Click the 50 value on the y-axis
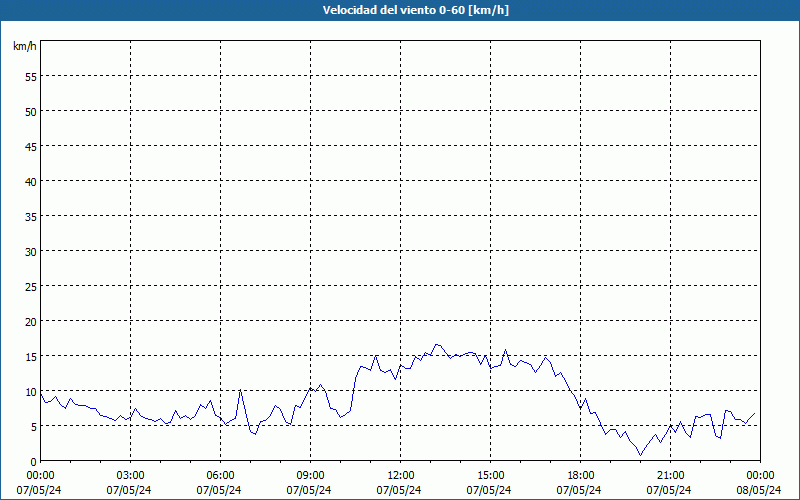The height and width of the screenshot is (500, 800). coord(31,112)
